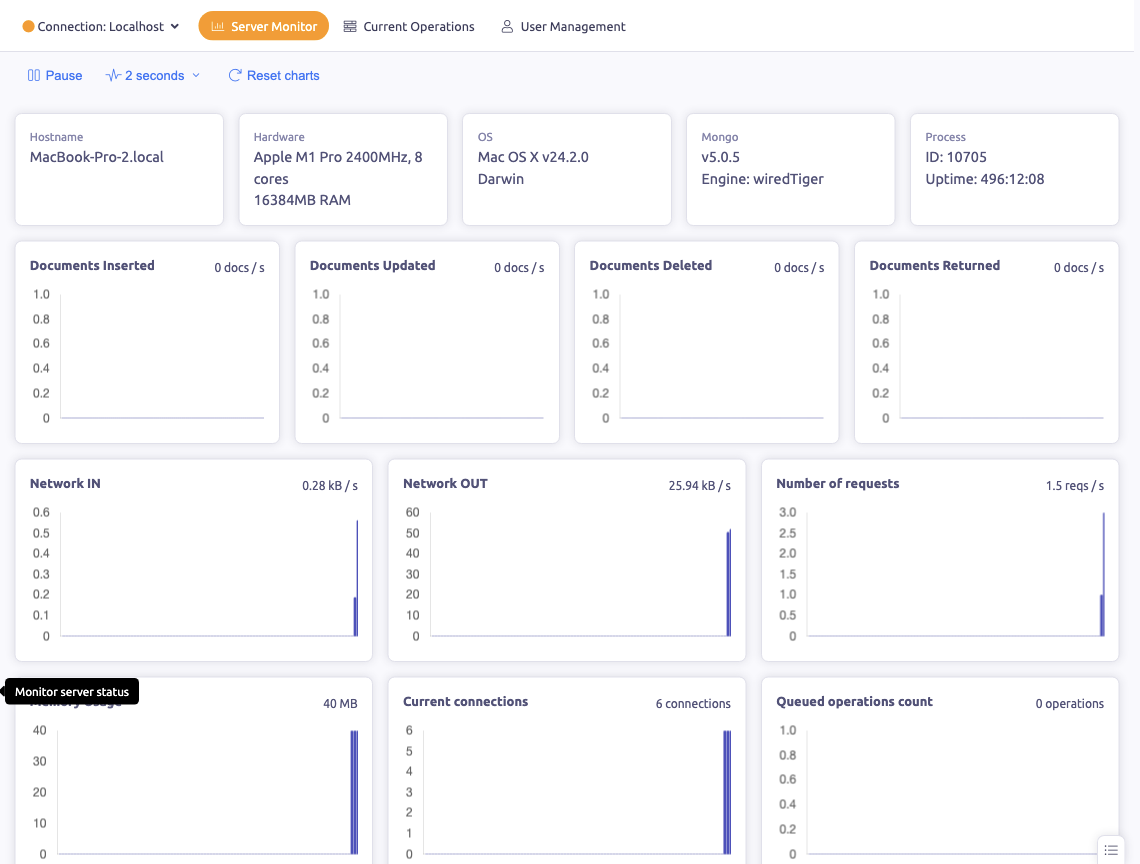Pause the live chart monitoring
This screenshot has height=864, width=1140.
tap(54, 75)
